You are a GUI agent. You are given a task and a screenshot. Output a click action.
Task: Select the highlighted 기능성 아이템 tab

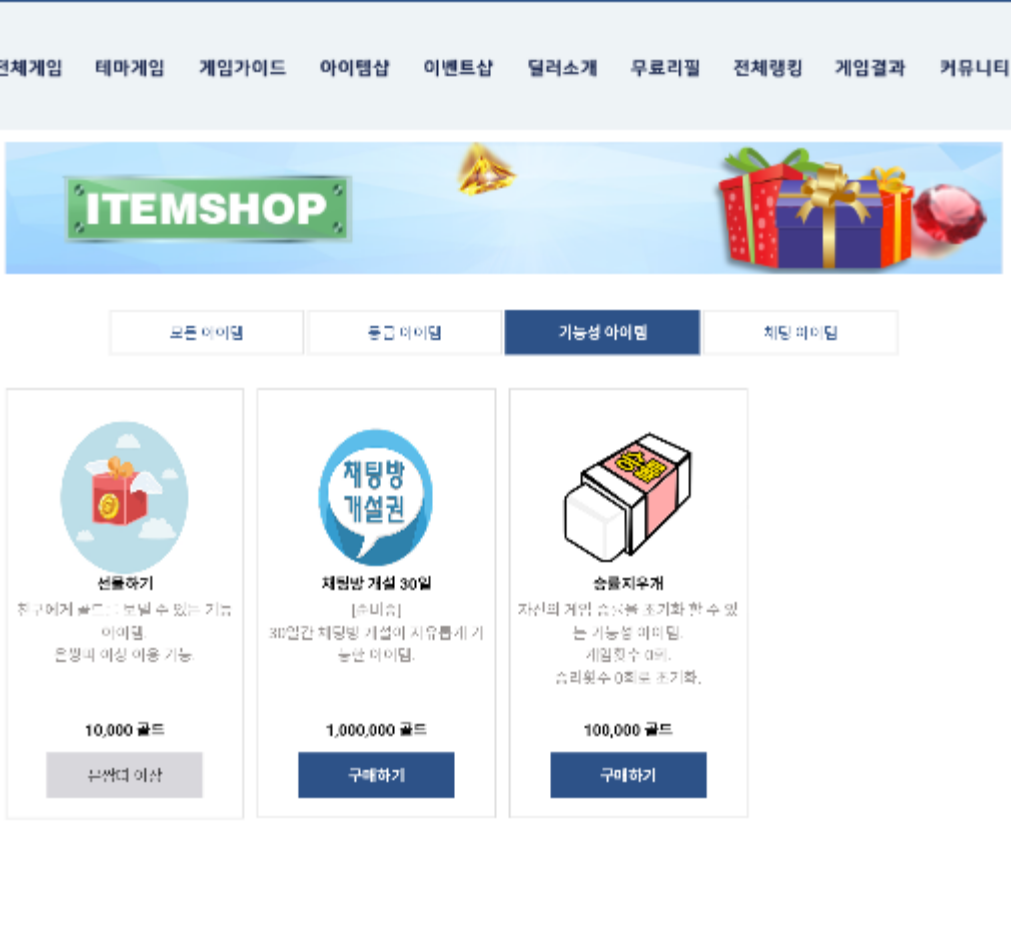tap(602, 333)
